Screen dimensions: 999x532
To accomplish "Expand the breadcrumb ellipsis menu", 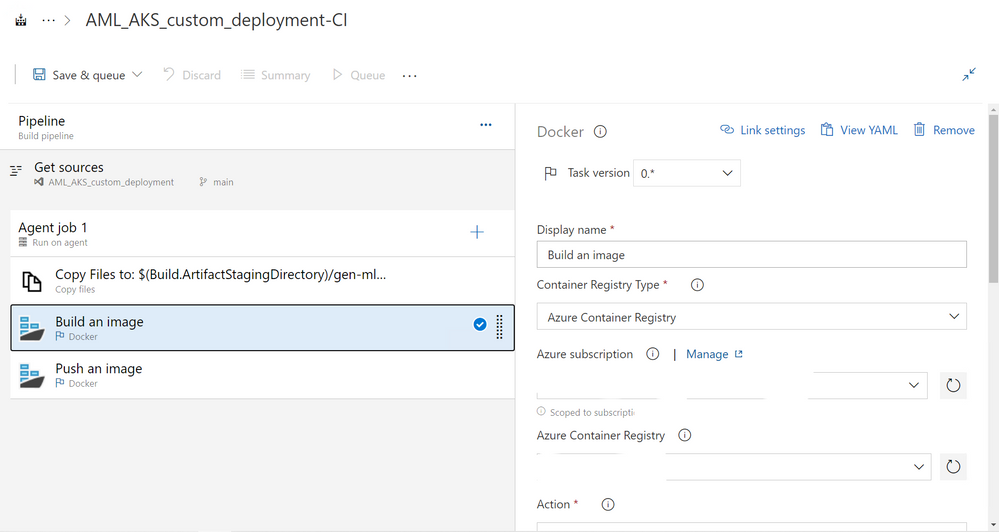I will tap(48, 20).
